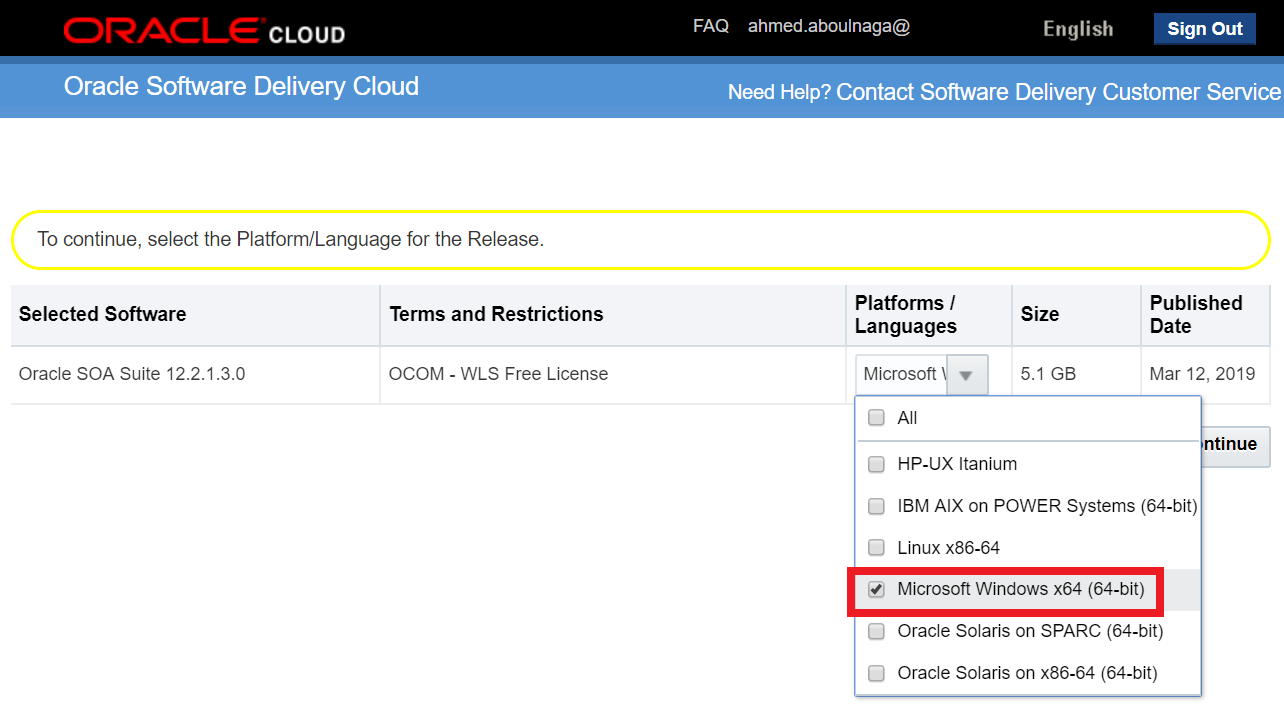Toggle Oracle Solaris on x86-64 checkbox
This screenshot has width=1284, height=714.
tap(877, 674)
